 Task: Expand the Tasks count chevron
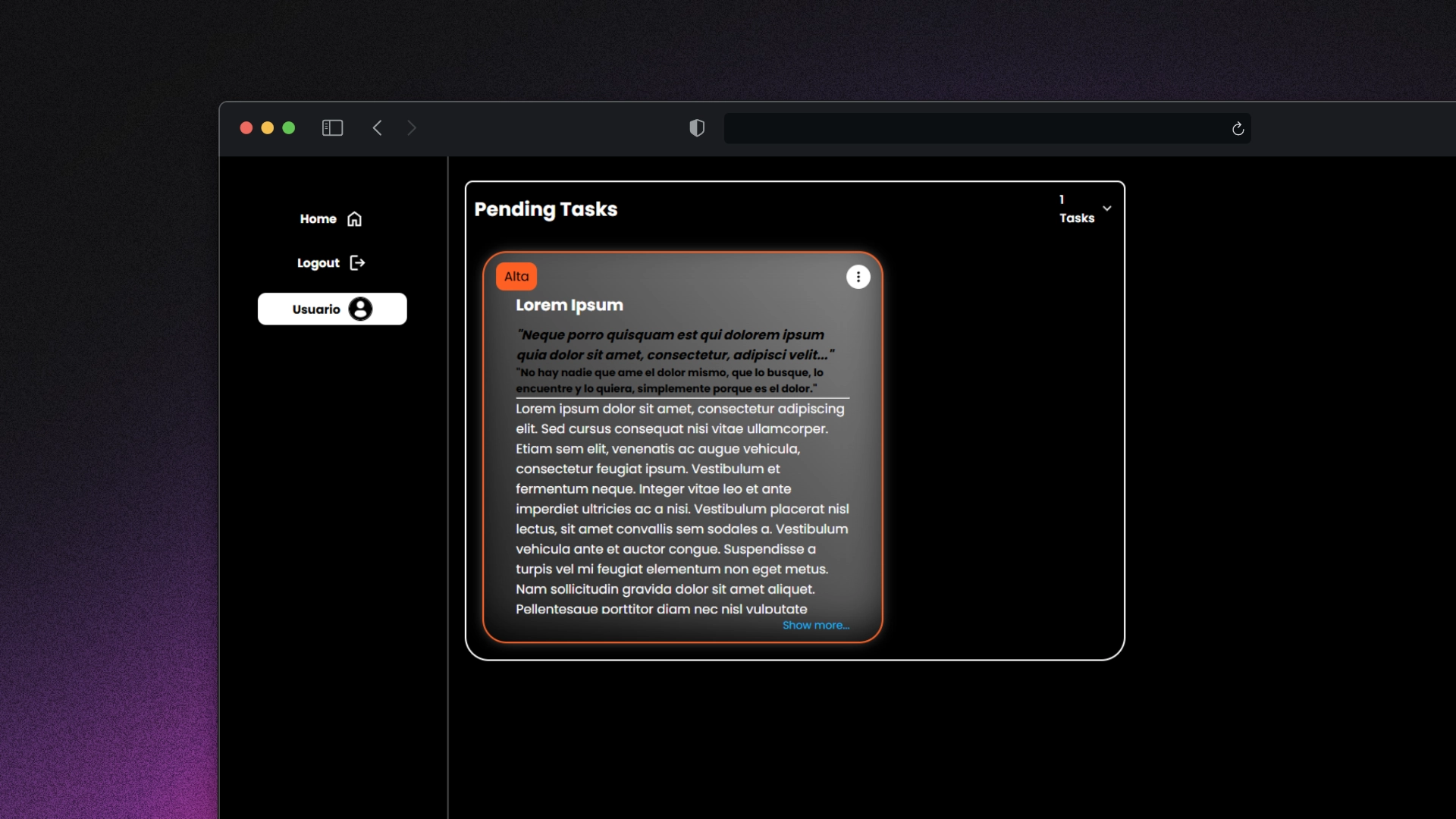tap(1107, 209)
